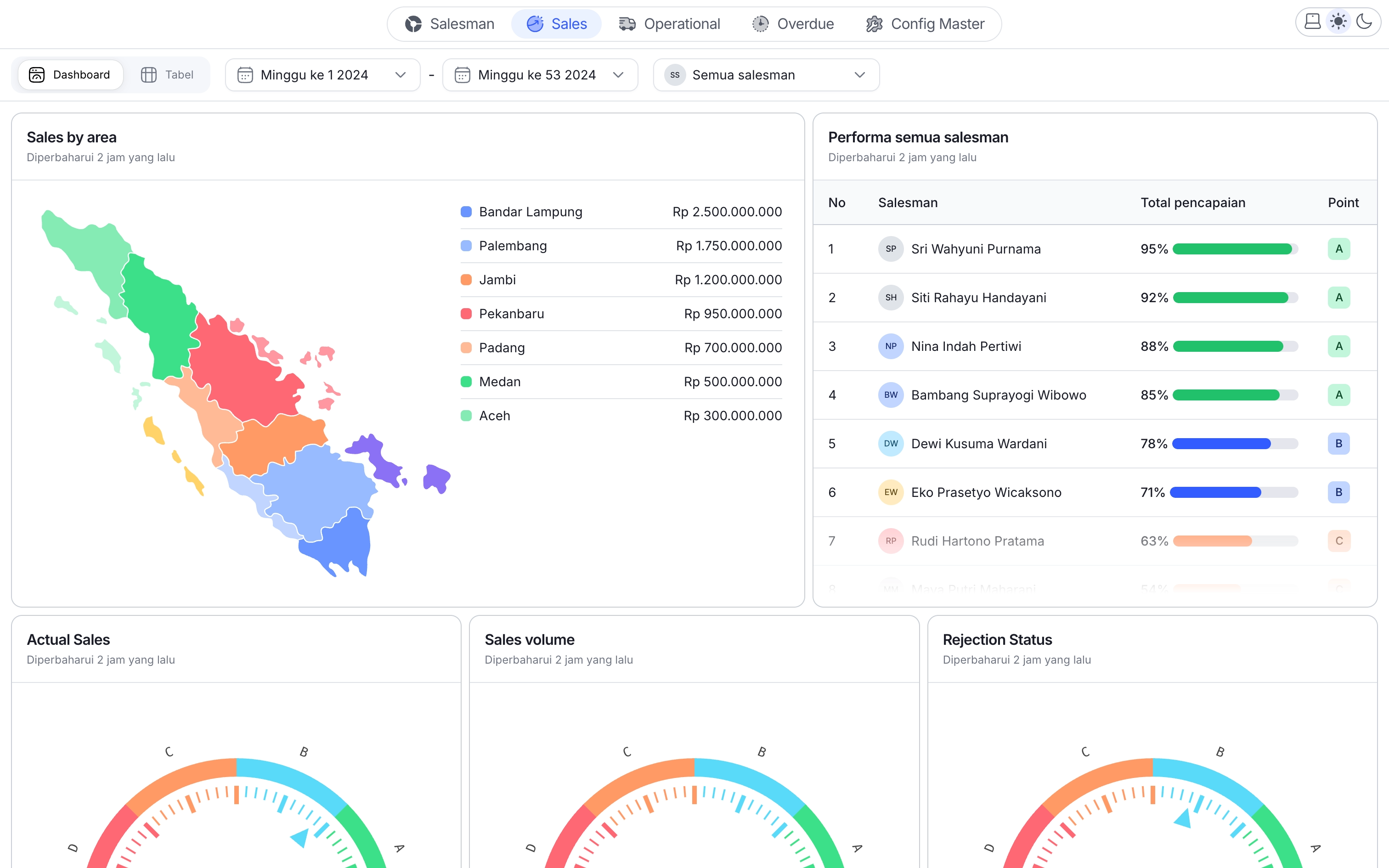Switch to the Operational tab

(669, 24)
